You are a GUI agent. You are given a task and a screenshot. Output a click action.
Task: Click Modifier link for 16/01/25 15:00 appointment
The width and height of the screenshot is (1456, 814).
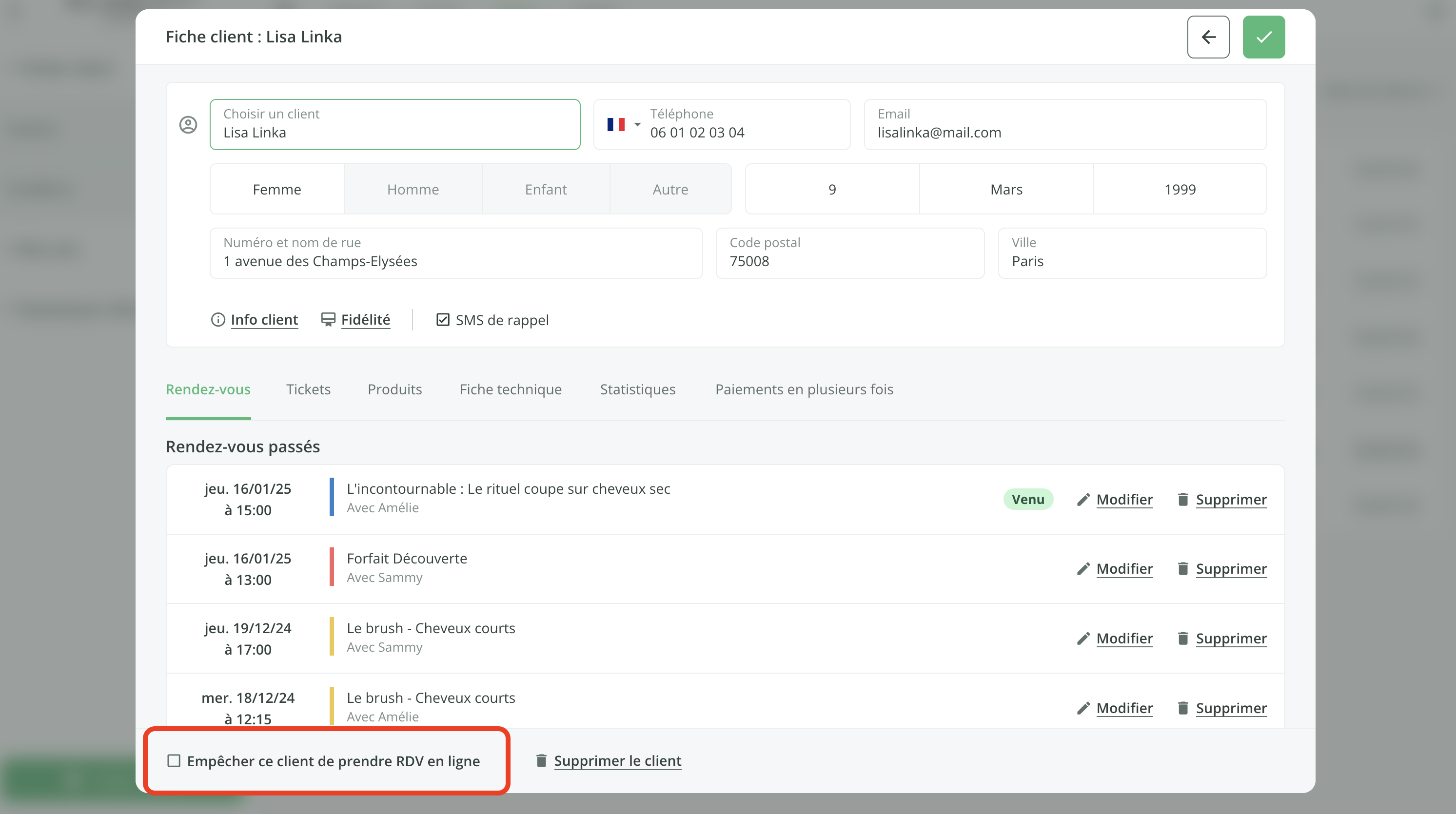1124,499
